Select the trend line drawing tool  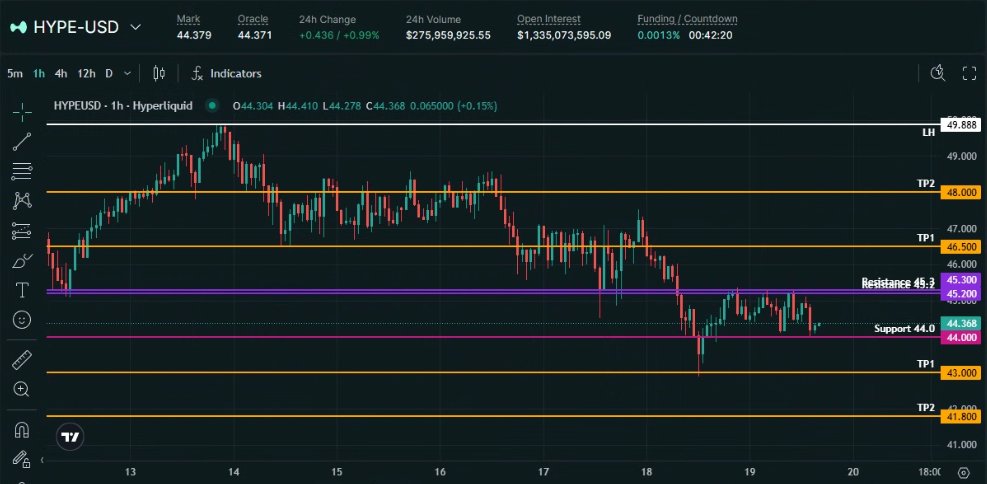point(22,142)
